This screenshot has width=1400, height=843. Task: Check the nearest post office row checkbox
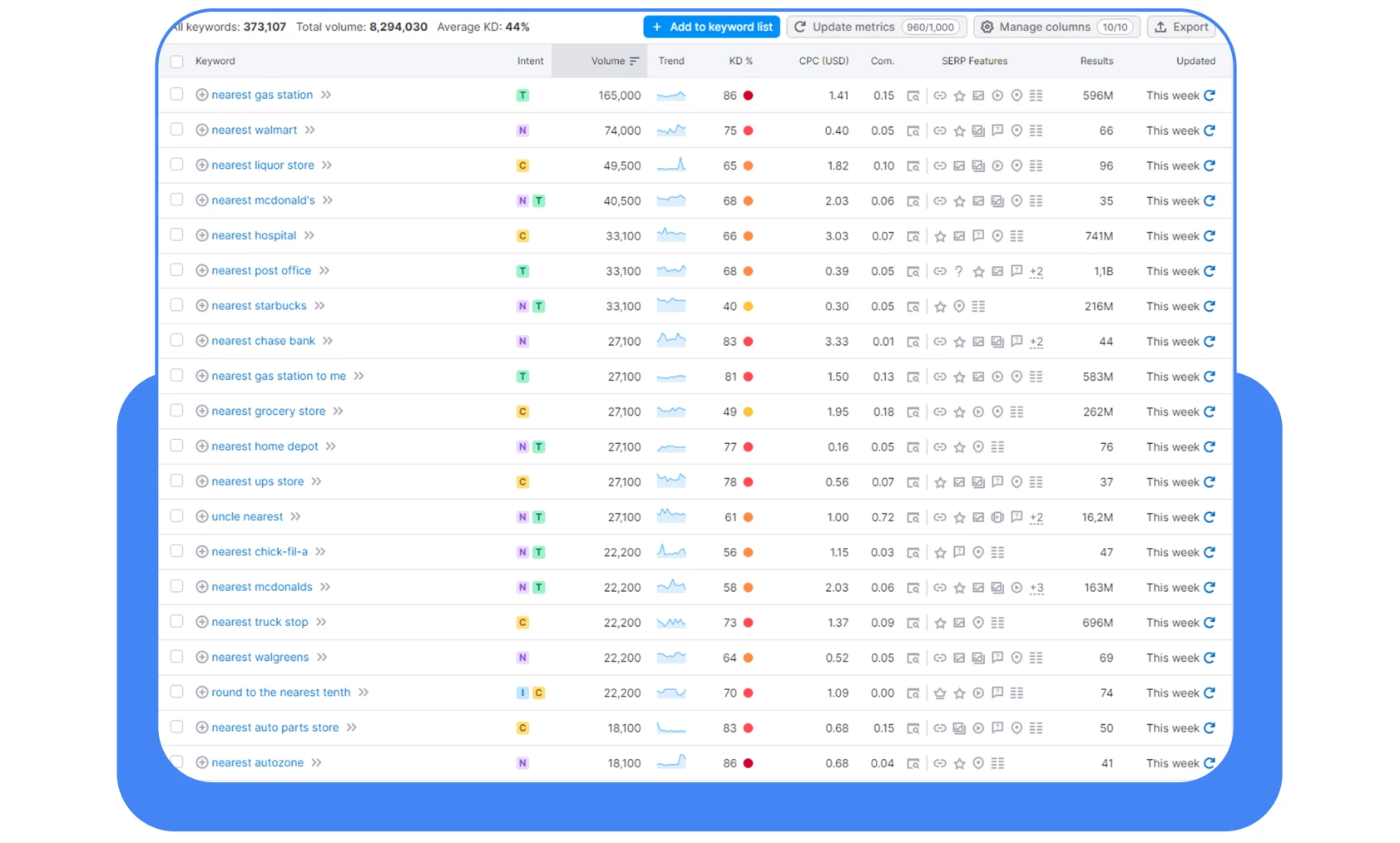tap(176, 269)
